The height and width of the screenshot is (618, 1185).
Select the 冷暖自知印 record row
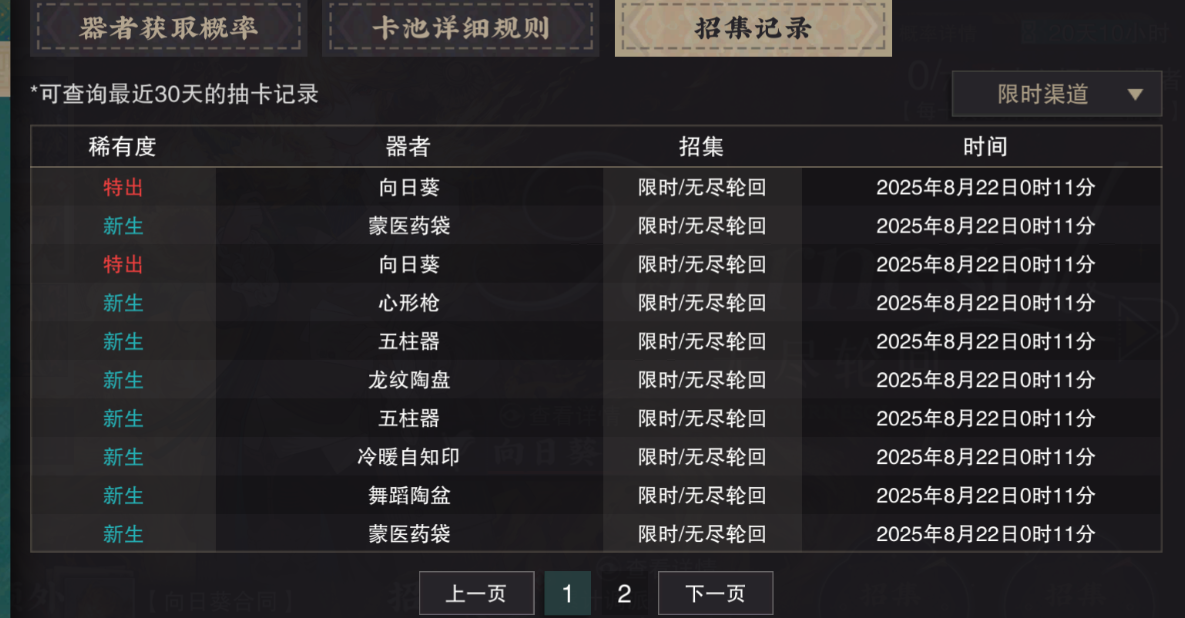(596, 457)
